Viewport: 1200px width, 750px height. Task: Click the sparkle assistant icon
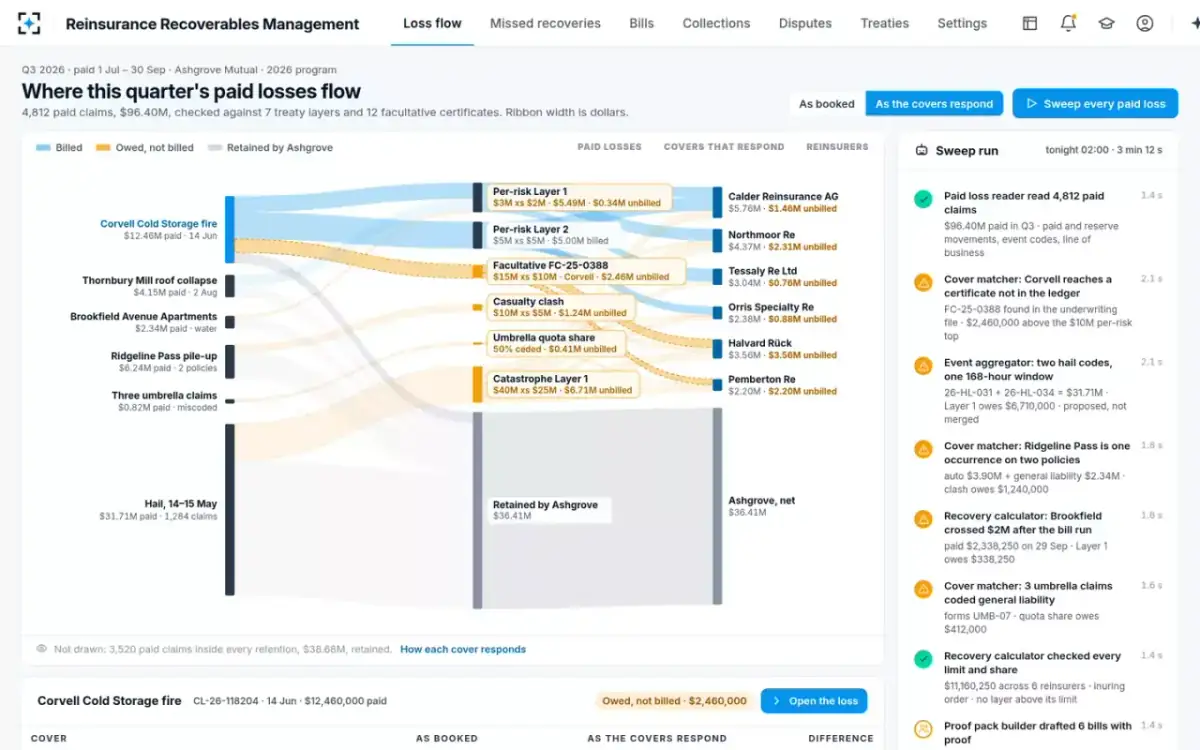(1194, 23)
